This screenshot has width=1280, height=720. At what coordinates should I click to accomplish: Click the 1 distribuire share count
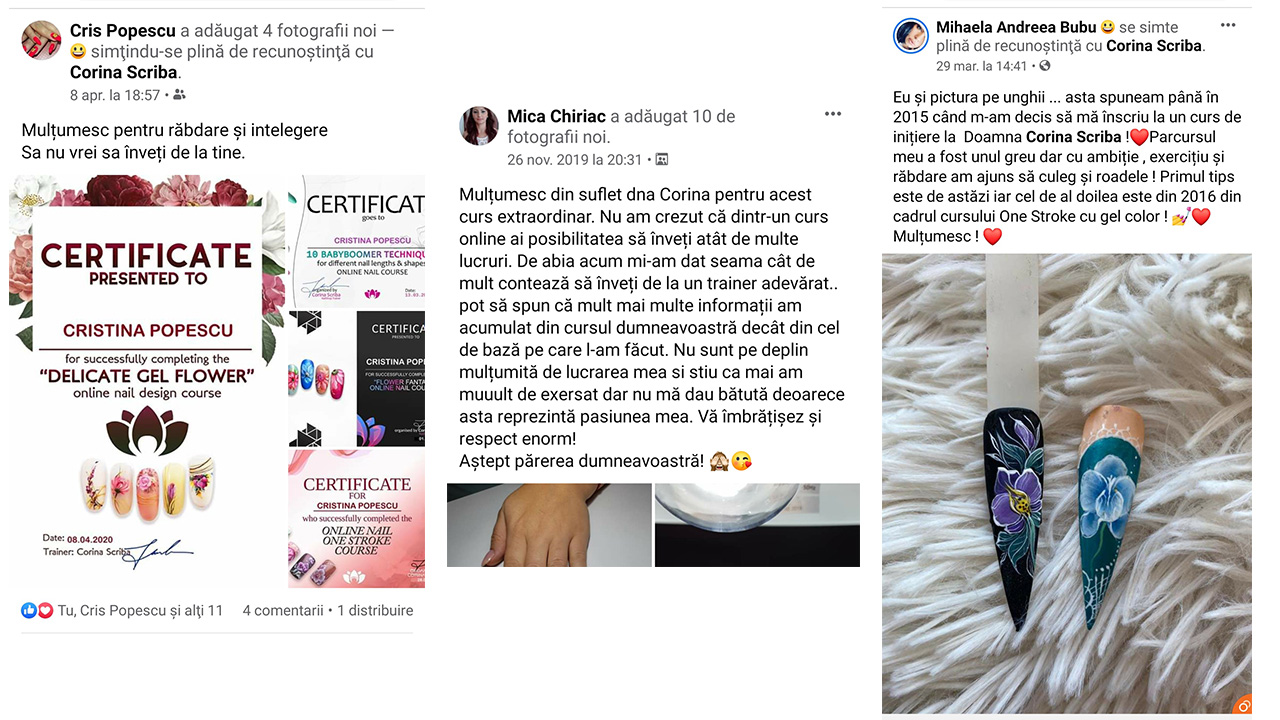pyautogui.click(x=375, y=610)
